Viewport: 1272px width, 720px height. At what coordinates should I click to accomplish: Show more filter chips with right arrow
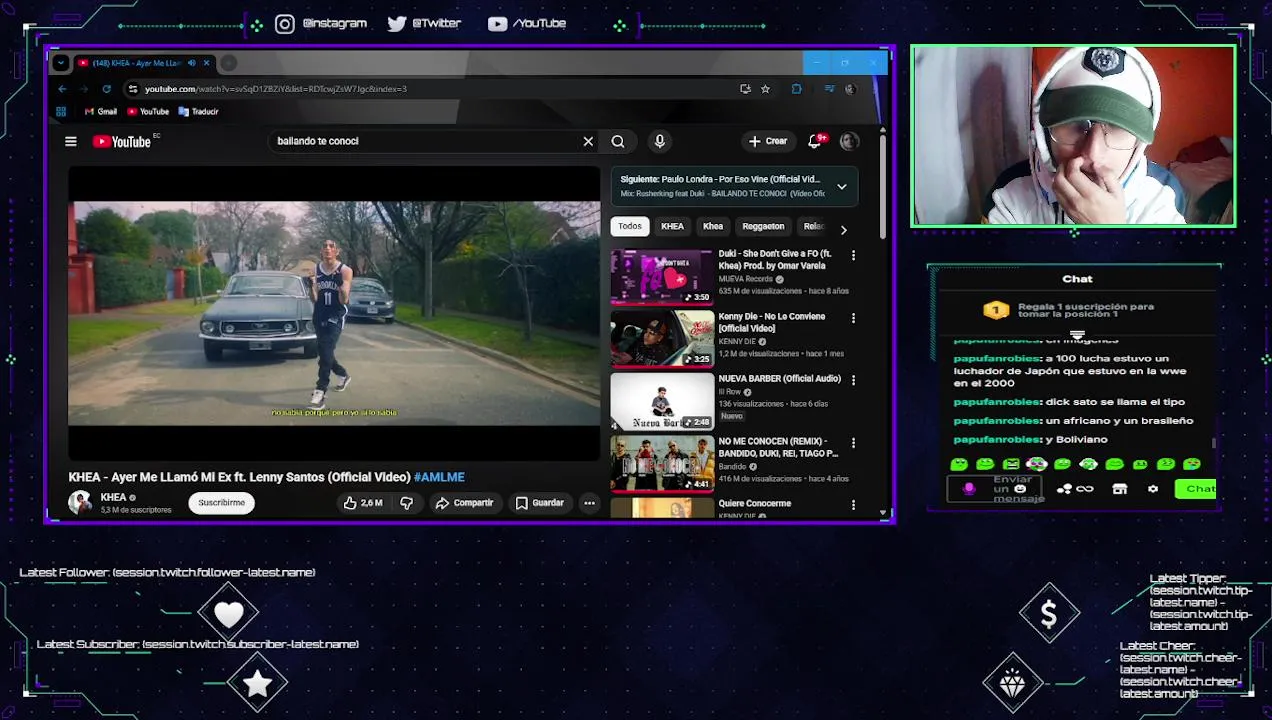843,229
